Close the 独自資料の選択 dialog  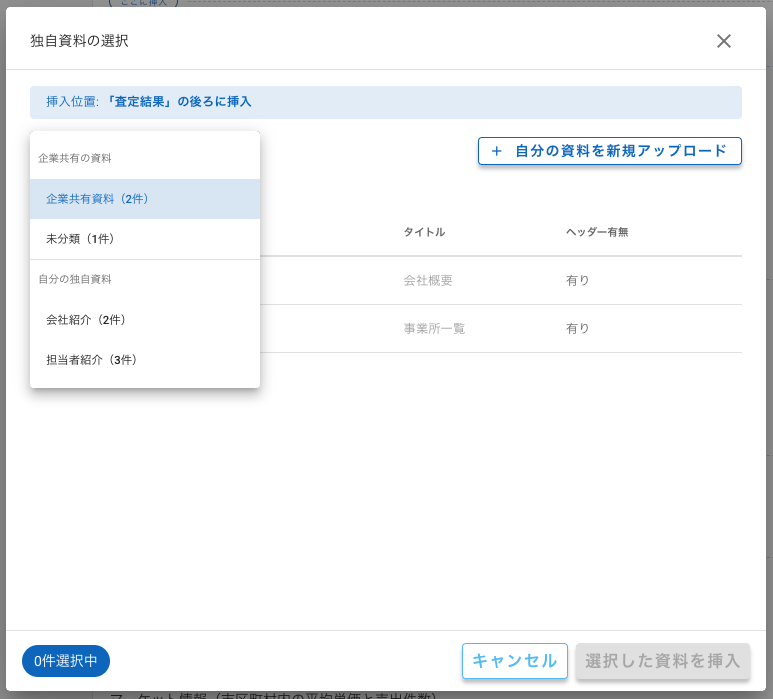pyautogui.click(x=723, y=41)
